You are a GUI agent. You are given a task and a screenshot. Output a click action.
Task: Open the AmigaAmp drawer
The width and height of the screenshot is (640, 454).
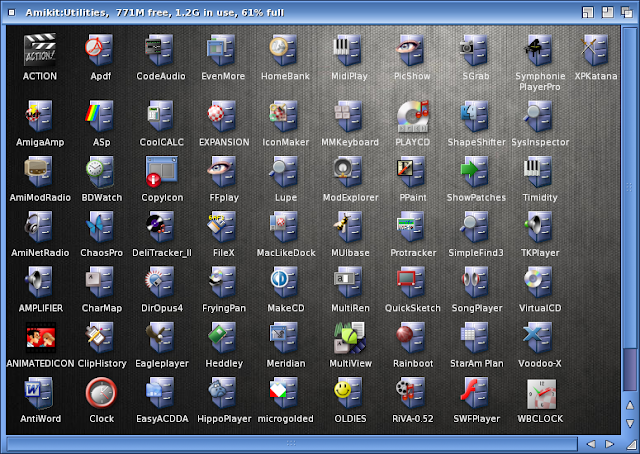(40, 116)
